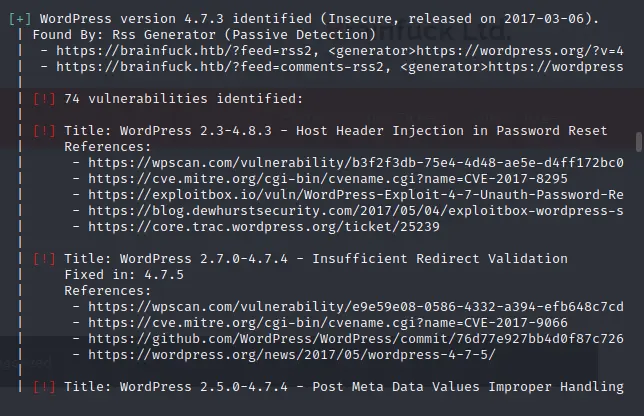Click the '74 vulnerabilities identified' text
The height and width of the screenshot is (416, 644).
click(183, 99)
